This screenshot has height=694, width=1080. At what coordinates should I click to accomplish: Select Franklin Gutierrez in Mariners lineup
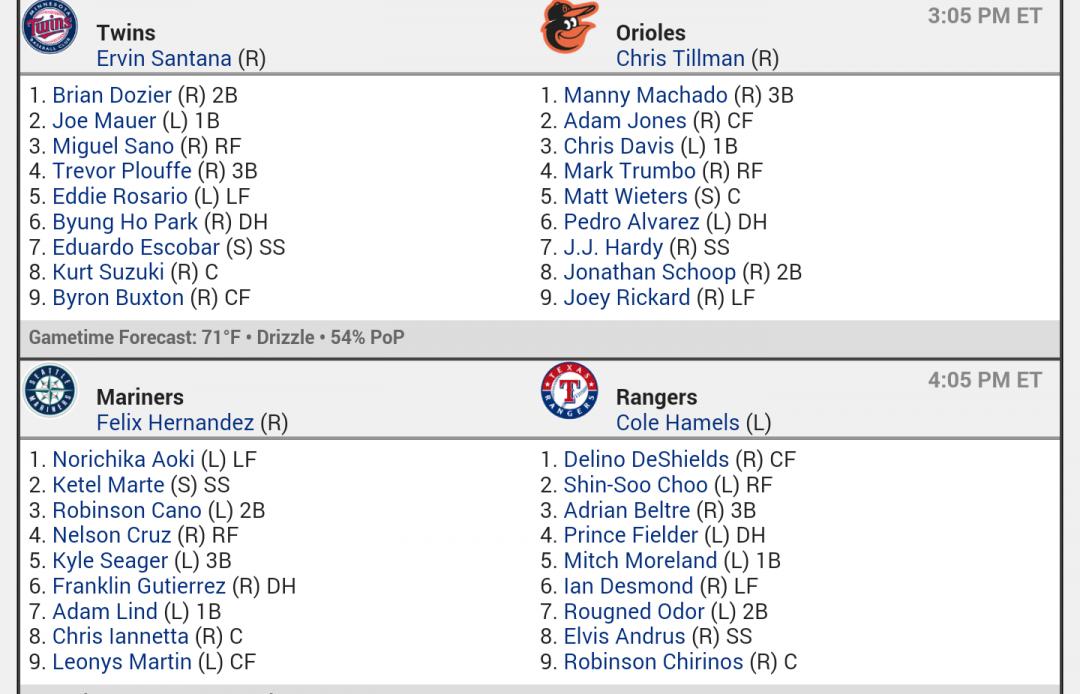[138, 586]
